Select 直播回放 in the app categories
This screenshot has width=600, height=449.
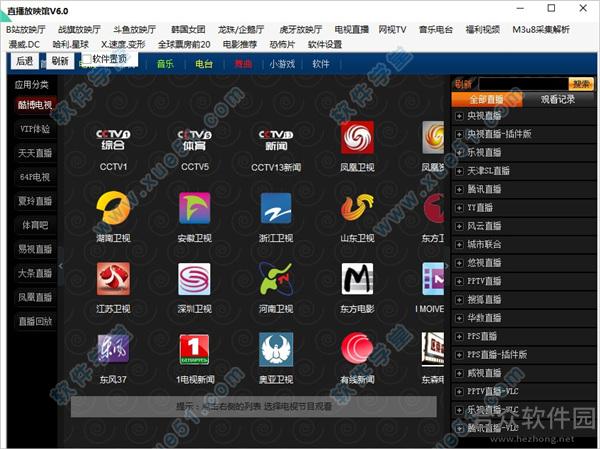[35, 321]
